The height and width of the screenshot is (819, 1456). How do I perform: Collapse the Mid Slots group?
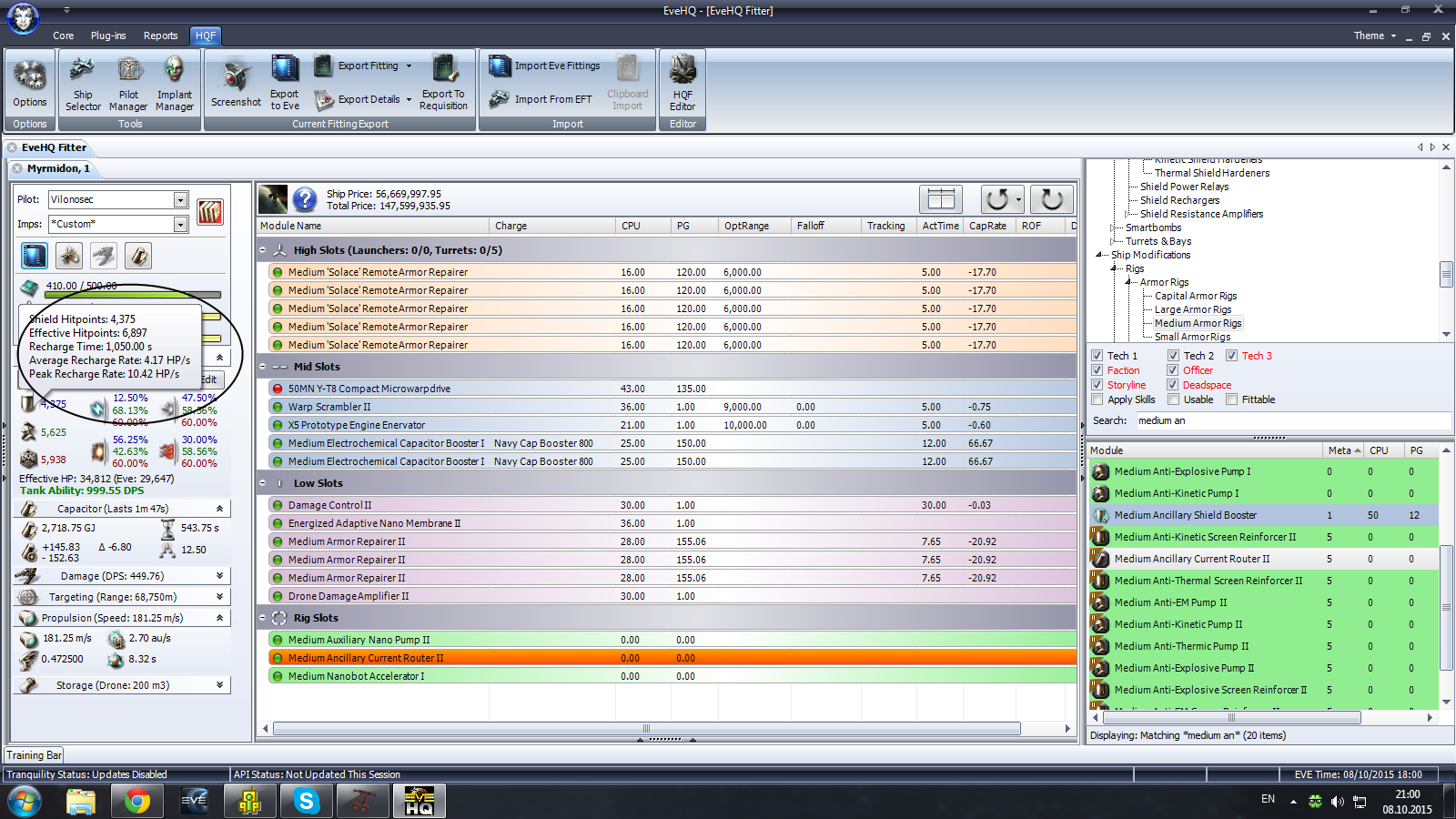pos(262,367)
